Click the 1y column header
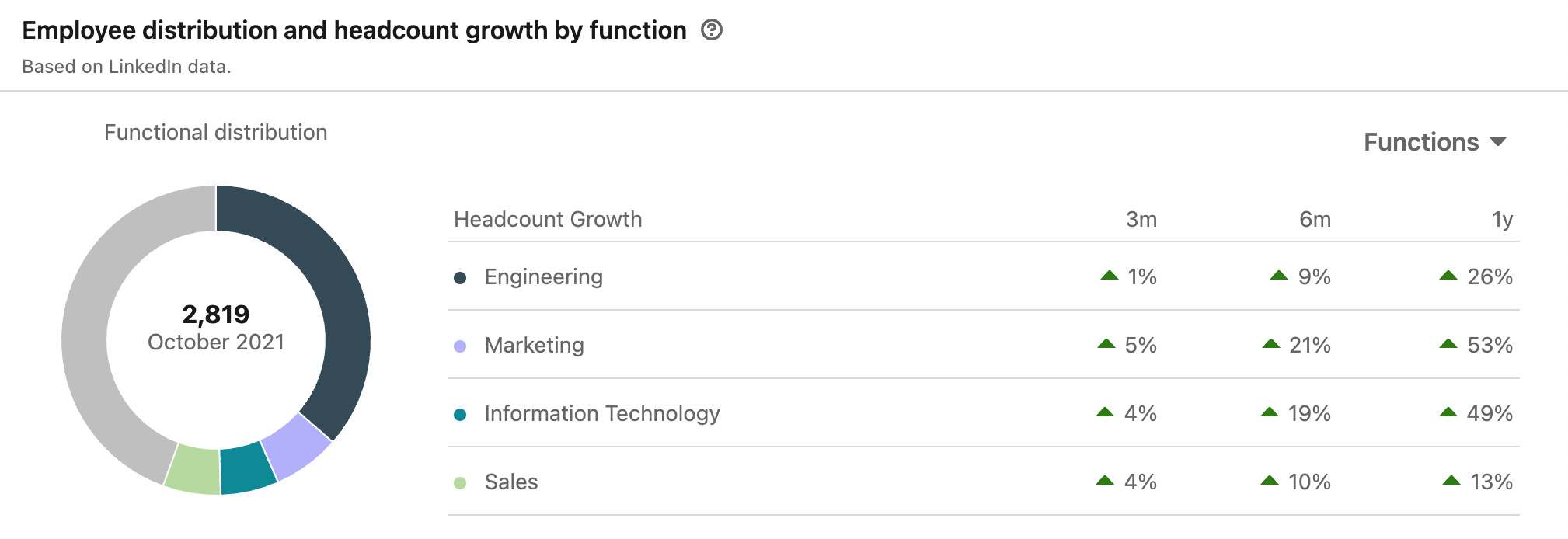This screenshot has height=539, width=1568. click(x=1502, y=220)
